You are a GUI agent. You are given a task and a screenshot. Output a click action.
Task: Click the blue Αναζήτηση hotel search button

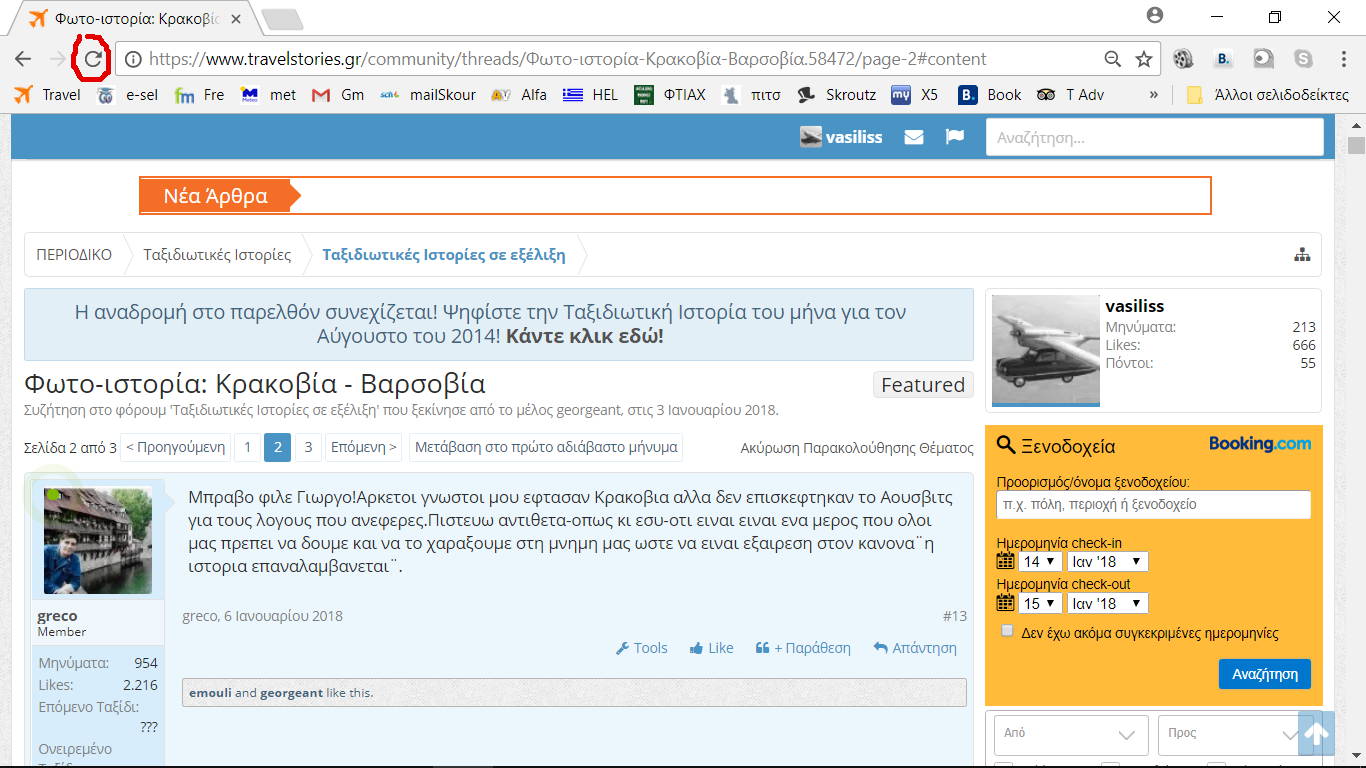coord(1264,674)
